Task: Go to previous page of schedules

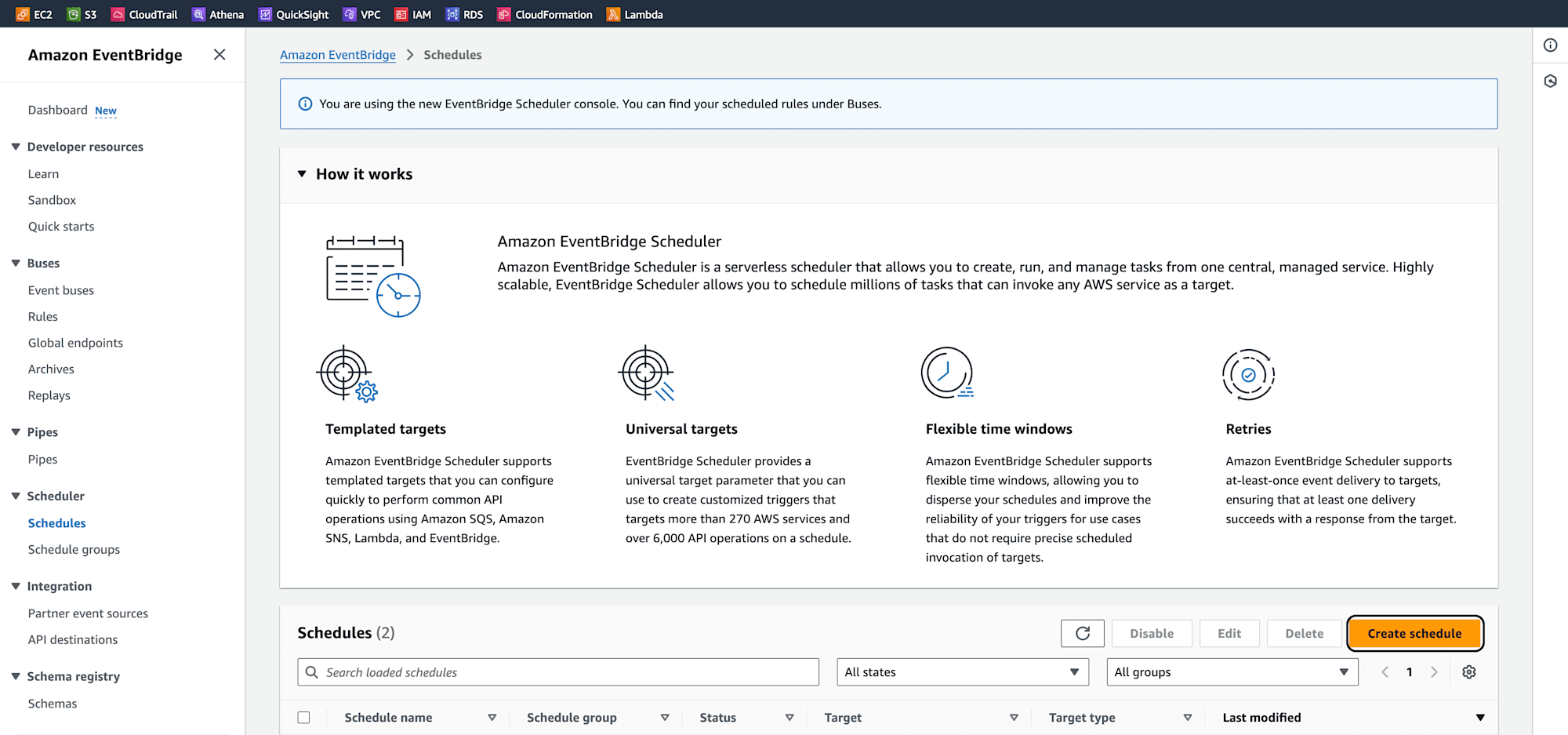Action: pos(1385,672)
